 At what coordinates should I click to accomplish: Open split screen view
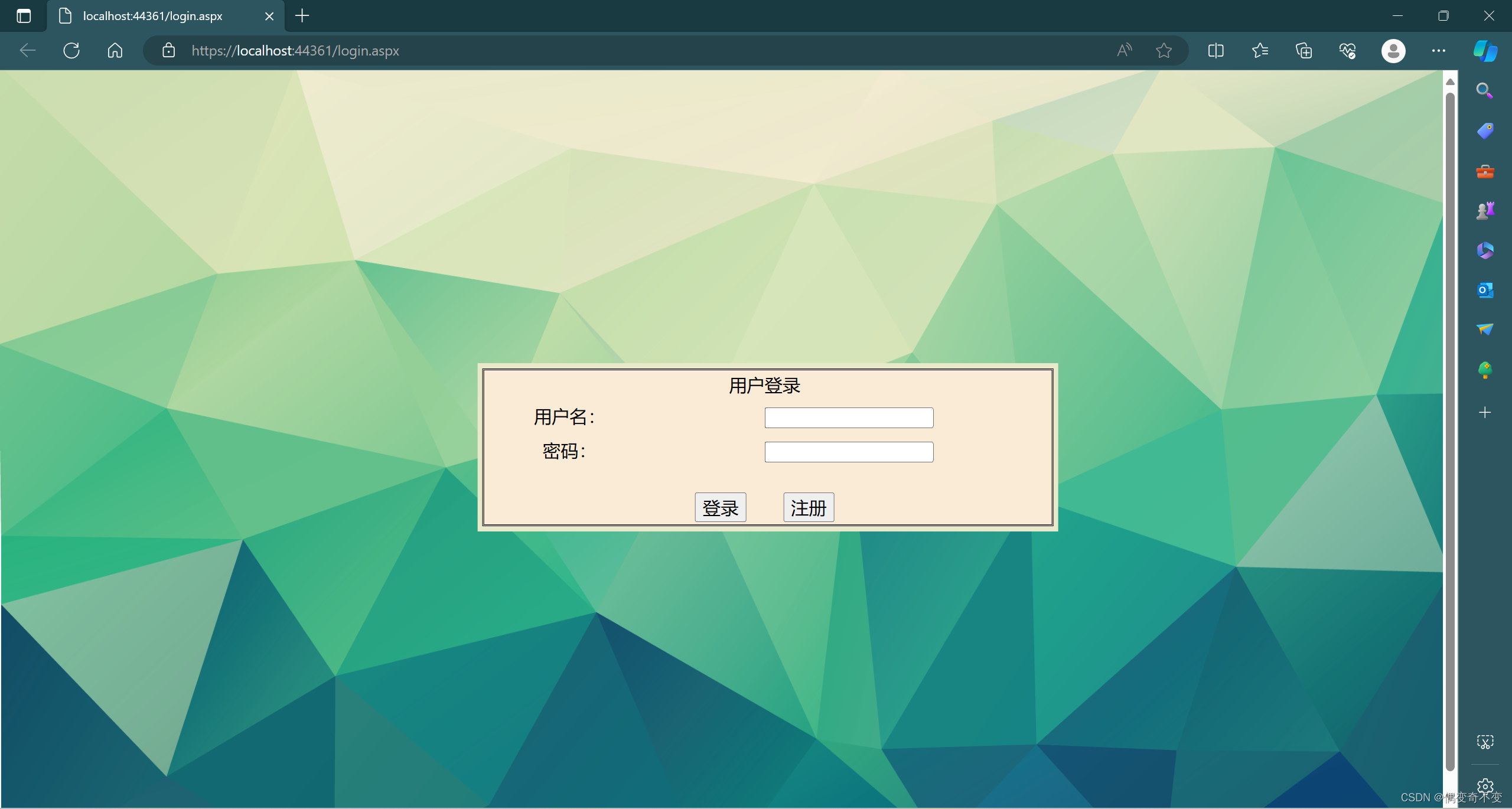(x=1216, y=50)
